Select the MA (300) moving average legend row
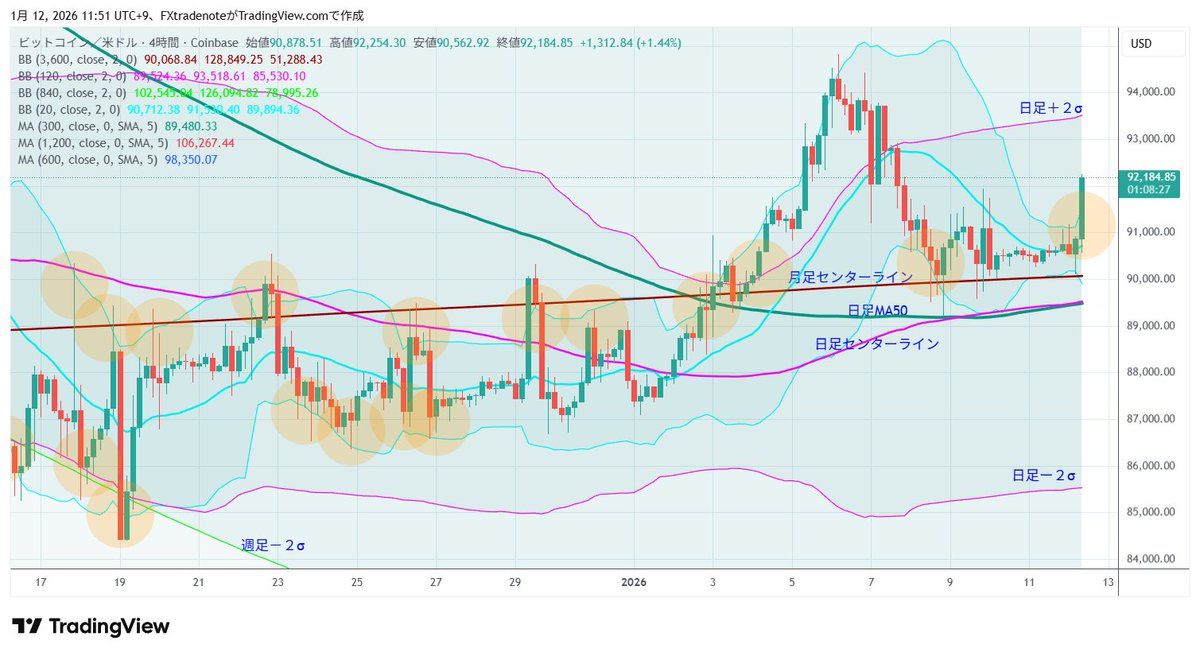 [x=80, y=125]
